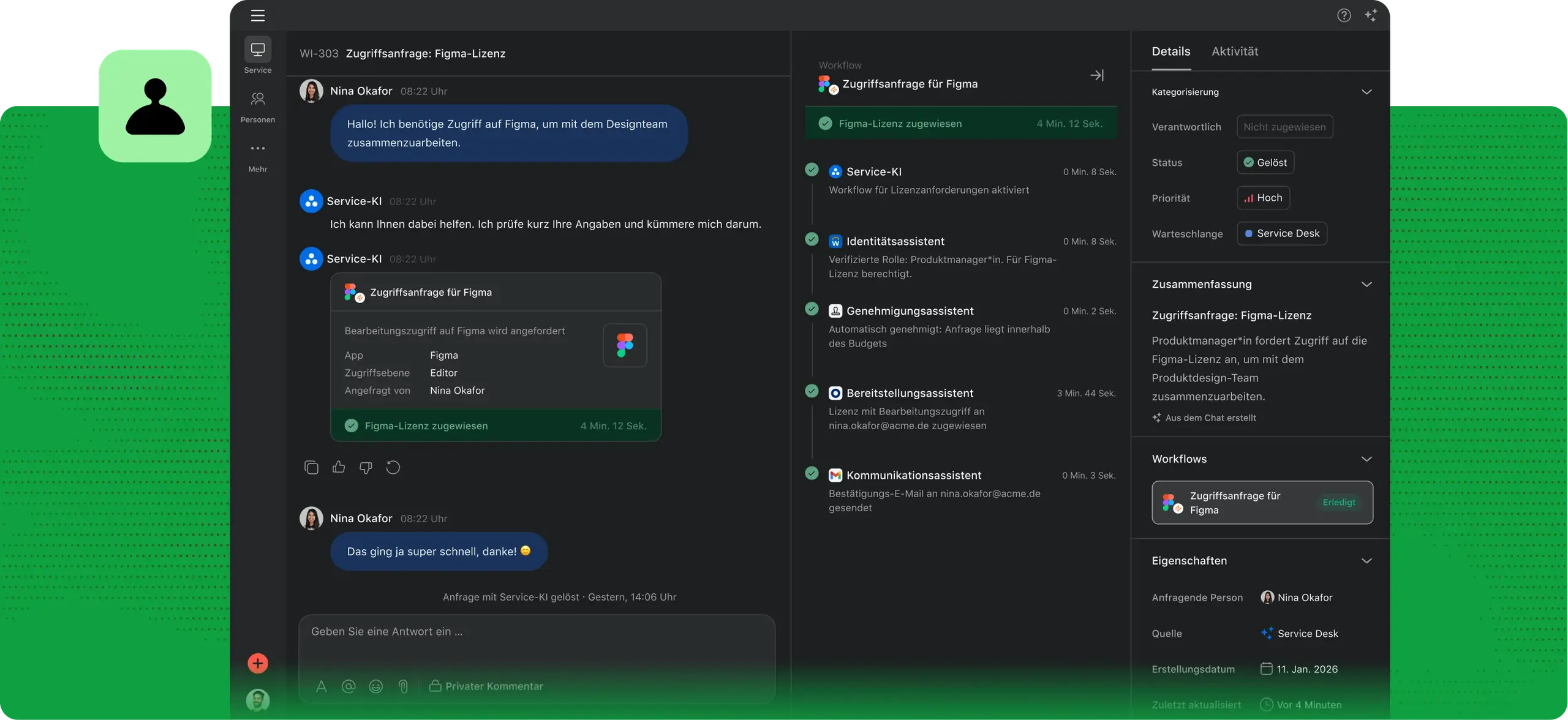Collapse the Kategorisierung section
Image resolution: width=1568 pixels, height=720 pixels.
(x=1366, y=92)
